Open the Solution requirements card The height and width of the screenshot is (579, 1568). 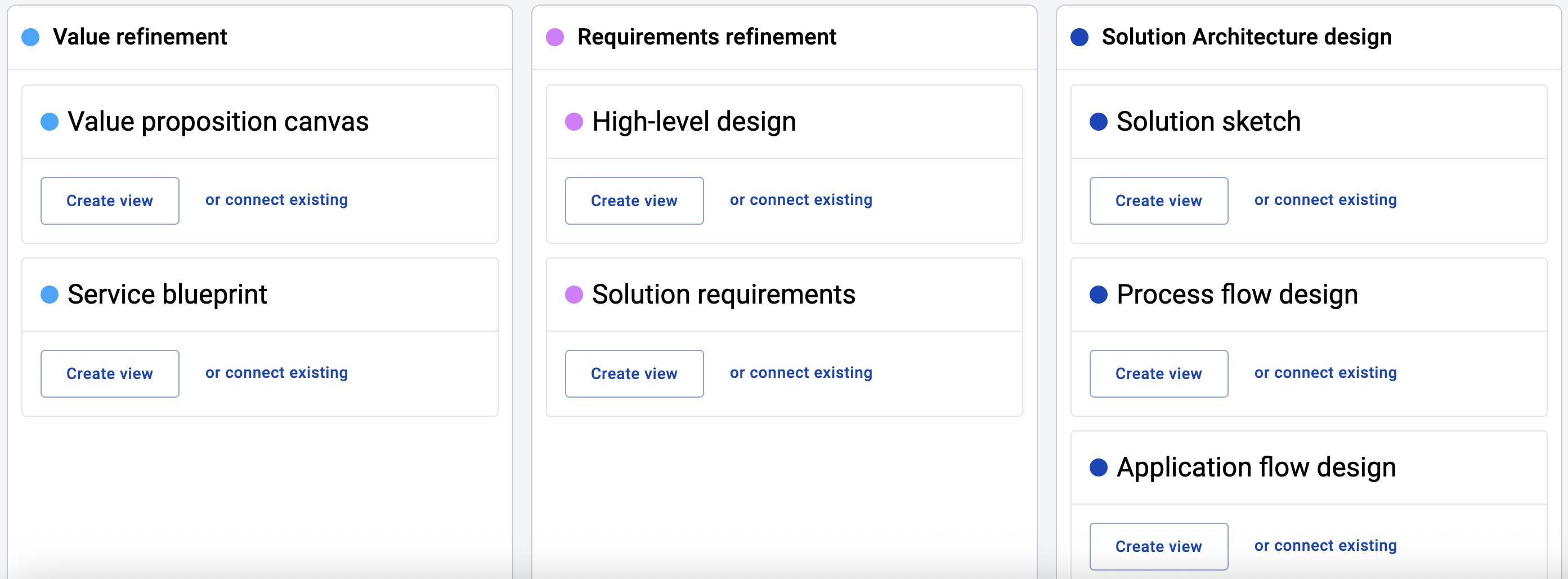tap(724, 295)
